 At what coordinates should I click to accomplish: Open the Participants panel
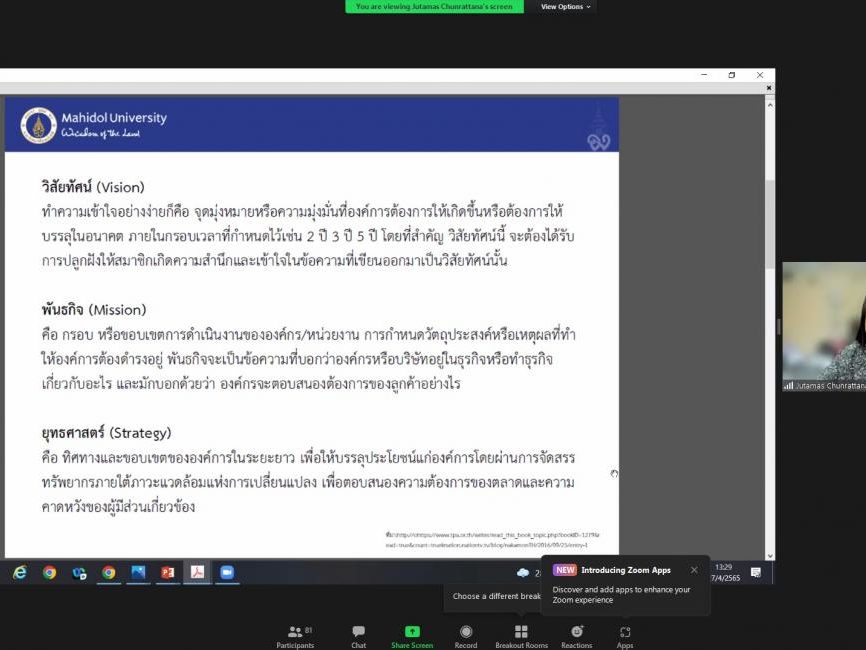(295, 636)
